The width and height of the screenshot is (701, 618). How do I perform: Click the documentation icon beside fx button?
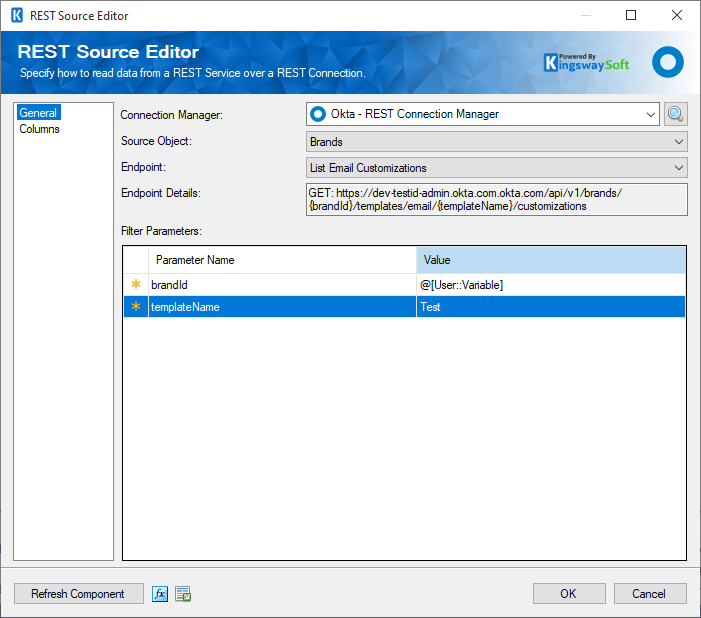click(183, 594)
